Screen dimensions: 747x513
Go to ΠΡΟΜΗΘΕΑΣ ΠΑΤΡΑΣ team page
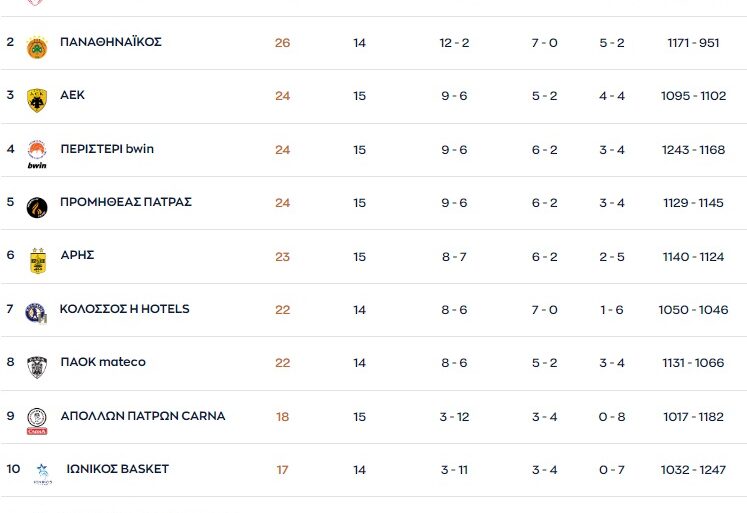coord(126,202)
